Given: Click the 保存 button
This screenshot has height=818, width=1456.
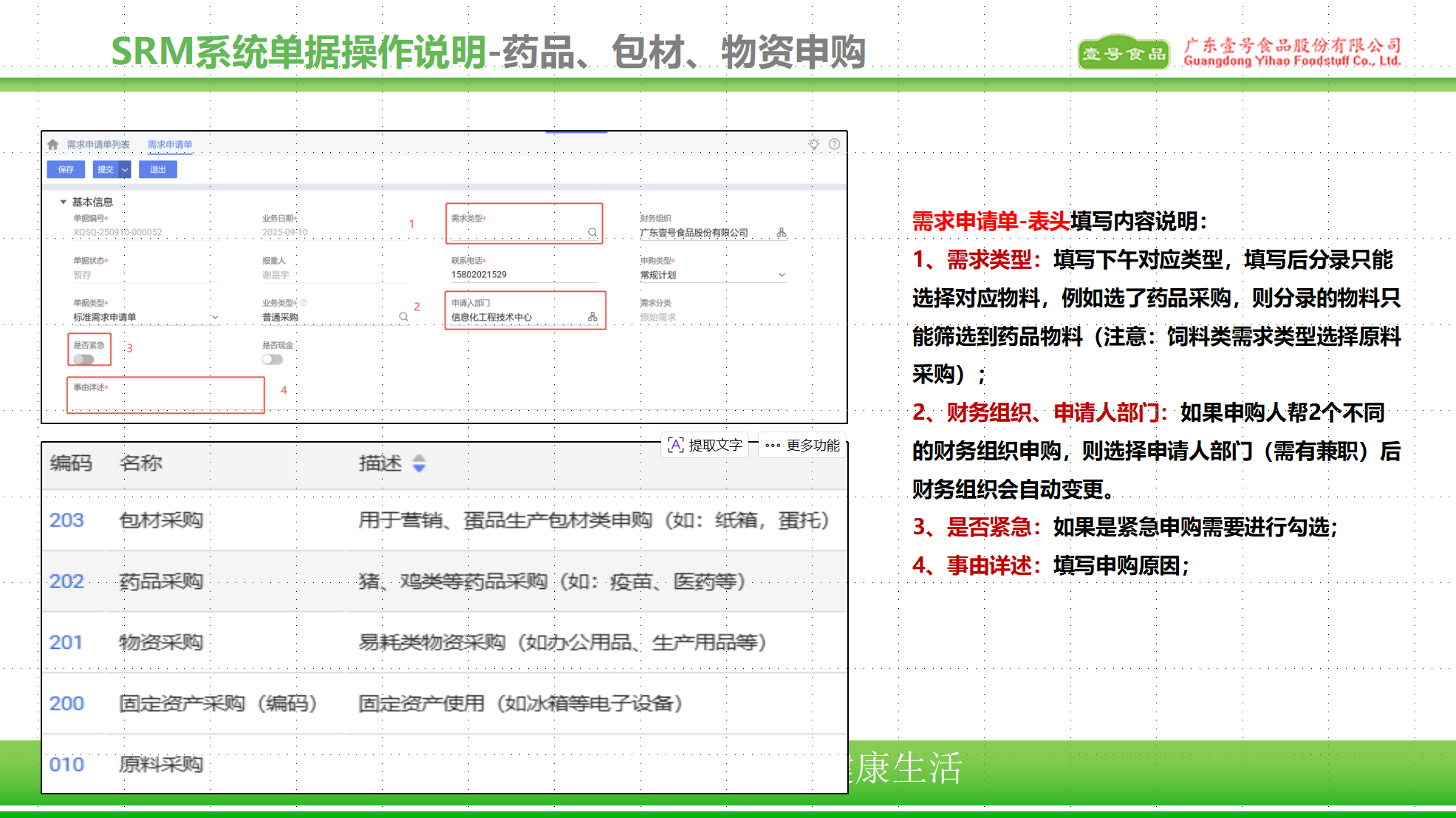Looking at the screenshot, I should point(66,170).
